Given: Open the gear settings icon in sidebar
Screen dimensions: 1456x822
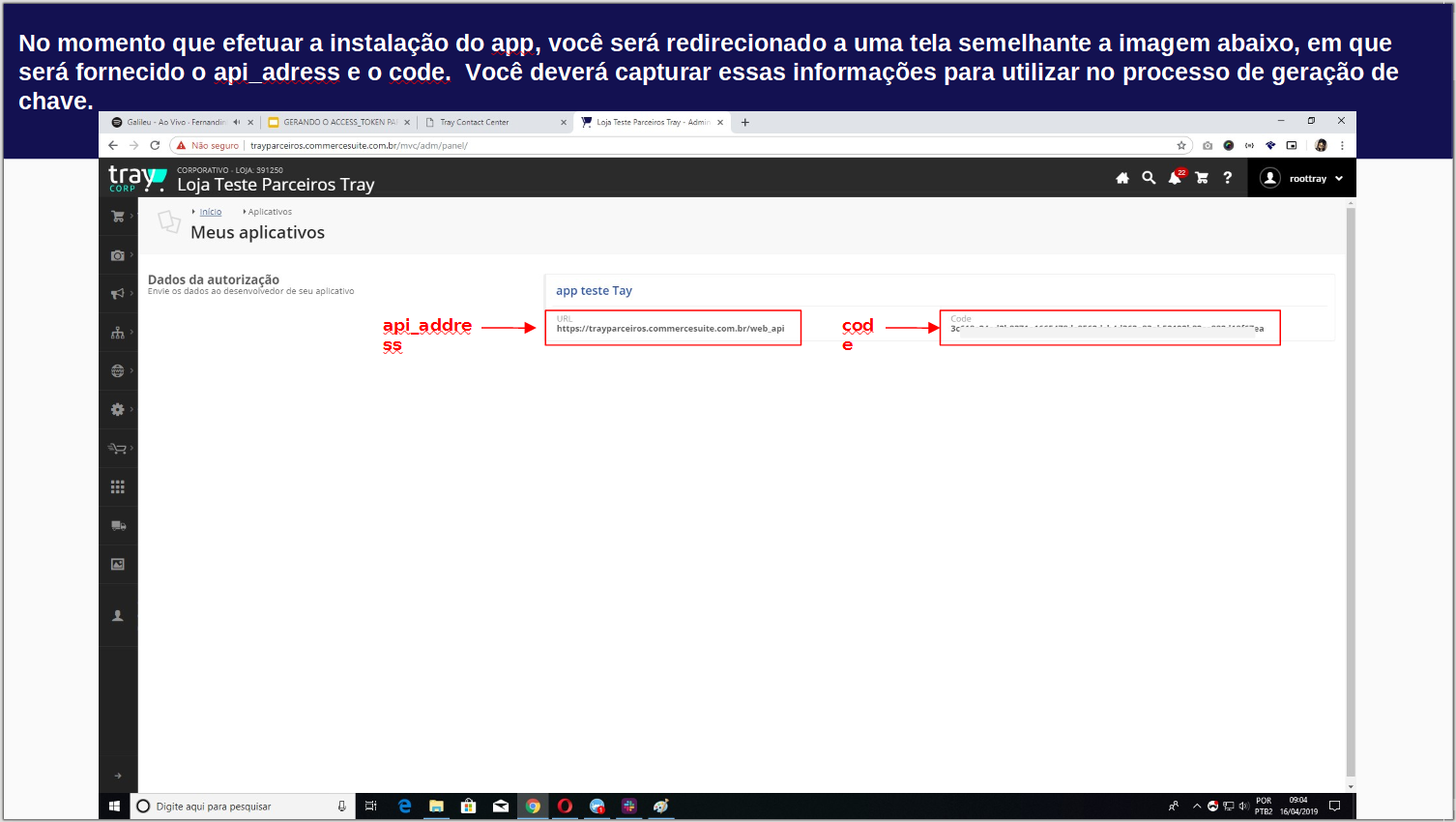Looking at the screenshot, I should (x=118, y=410).
